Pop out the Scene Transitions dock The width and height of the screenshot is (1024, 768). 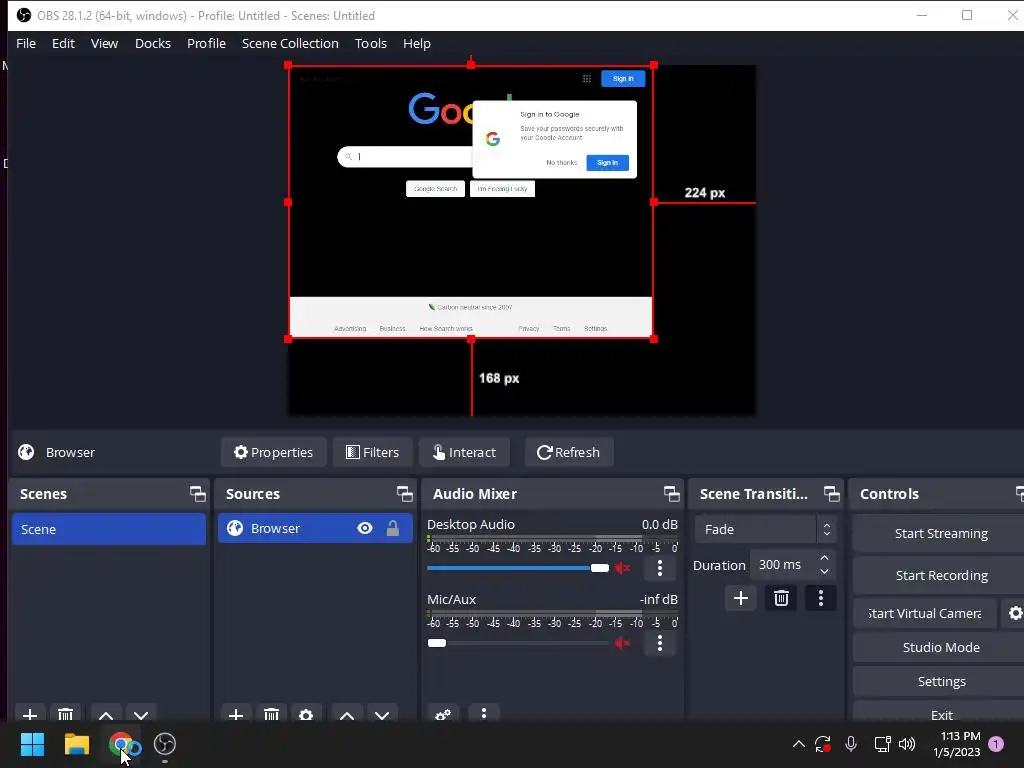(x=831, y=494)
